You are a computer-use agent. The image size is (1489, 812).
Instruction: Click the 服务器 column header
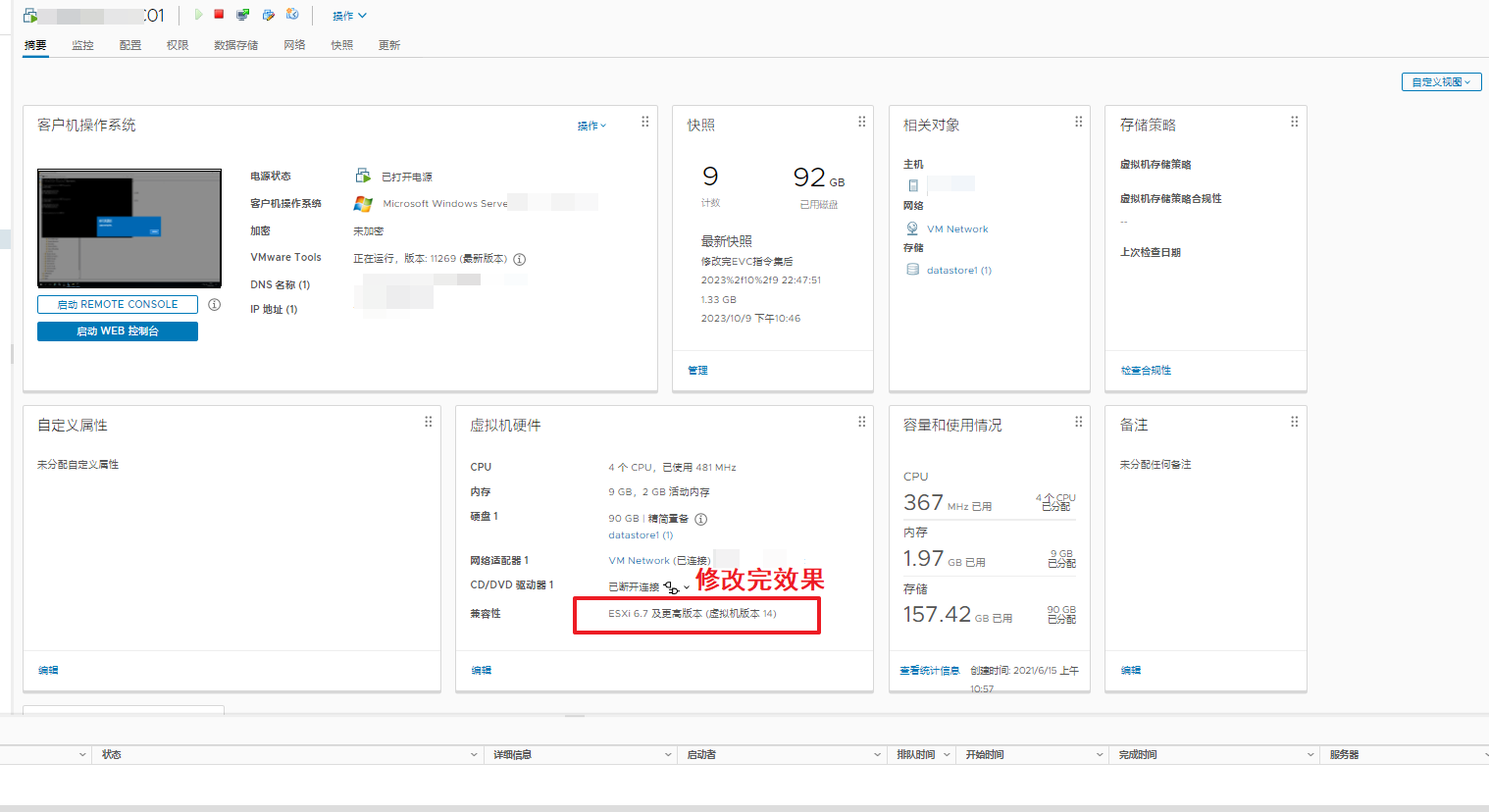point(1344,755)
